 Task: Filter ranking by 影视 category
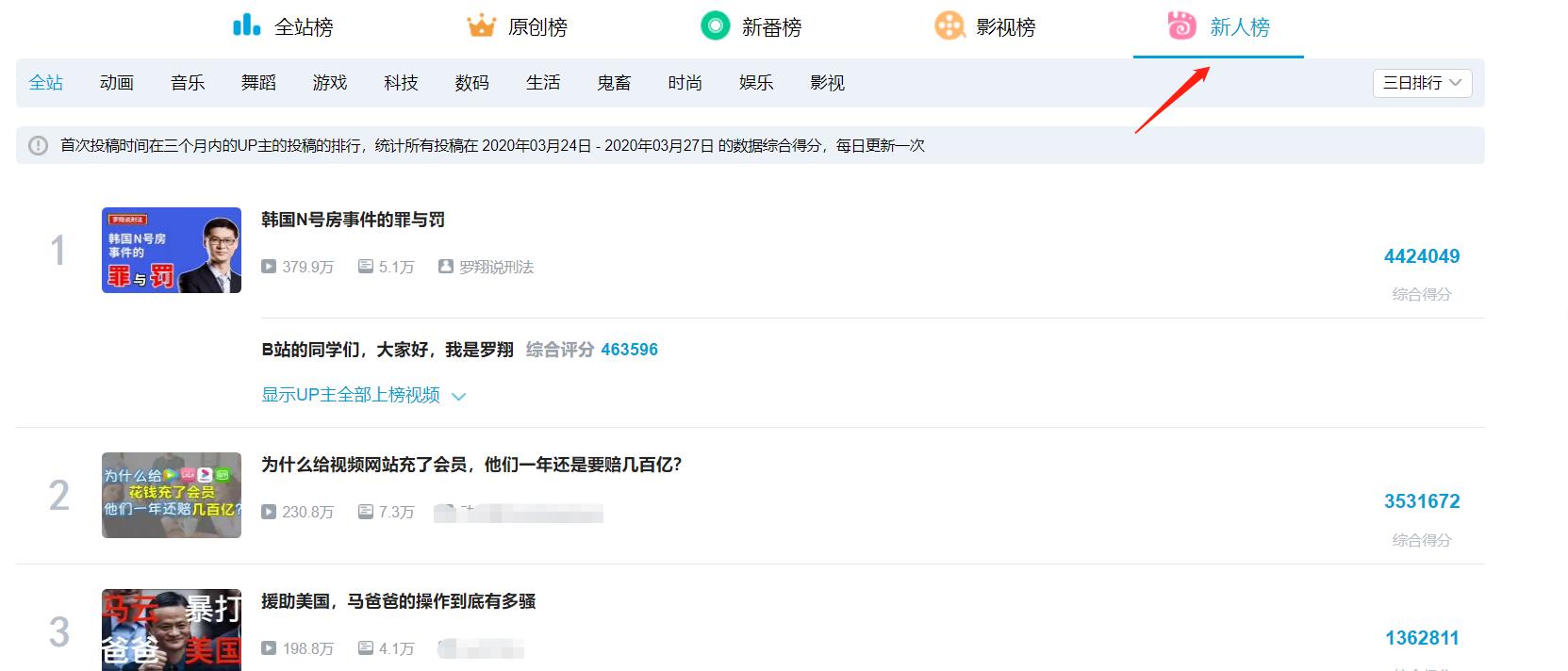point(828,83)
